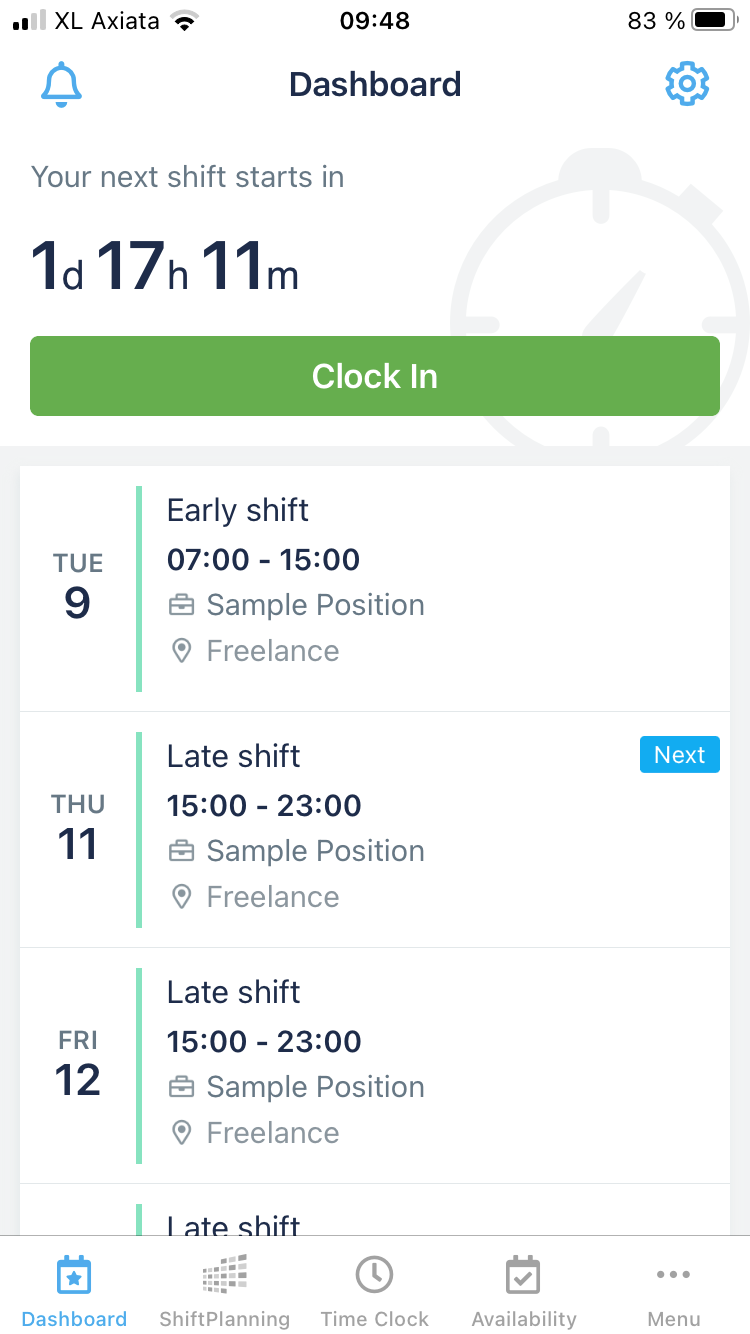Image resolution: width=750 pixels, height=1334 pixels.
Task: Click location pin icon on Thursday's shift
Action: pos(181,897)
